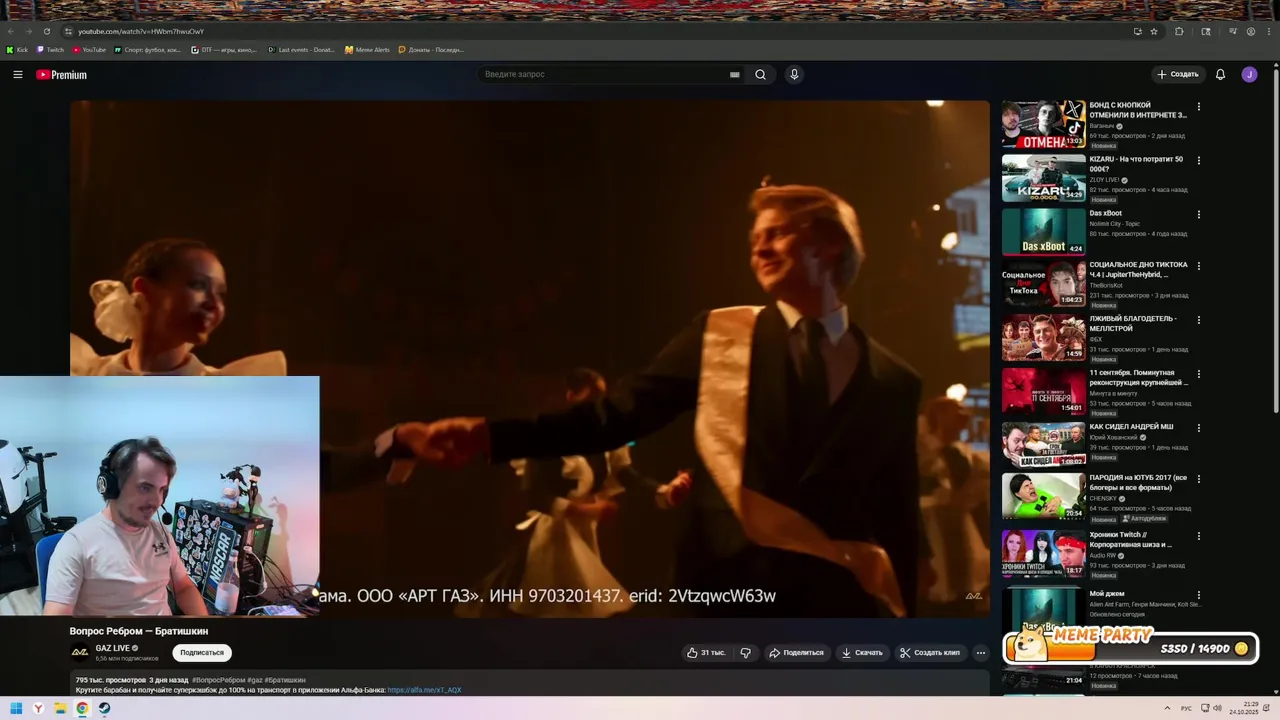
Task: Open the browser extensions puzzle icon
Action: coord(1179,31)
